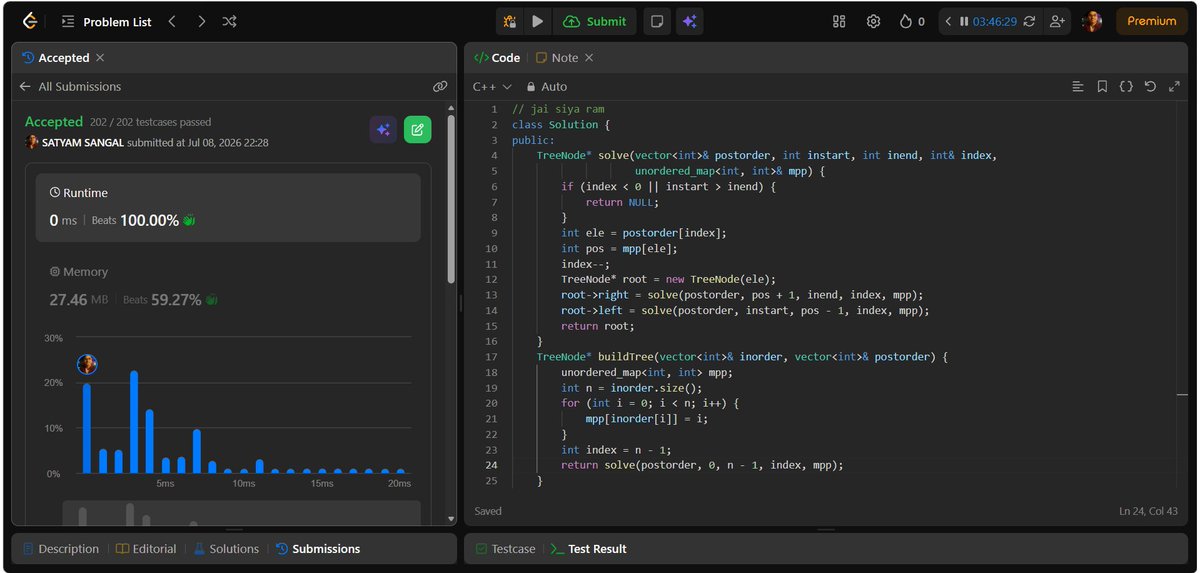Copy the submission link icon

(440, 87)
